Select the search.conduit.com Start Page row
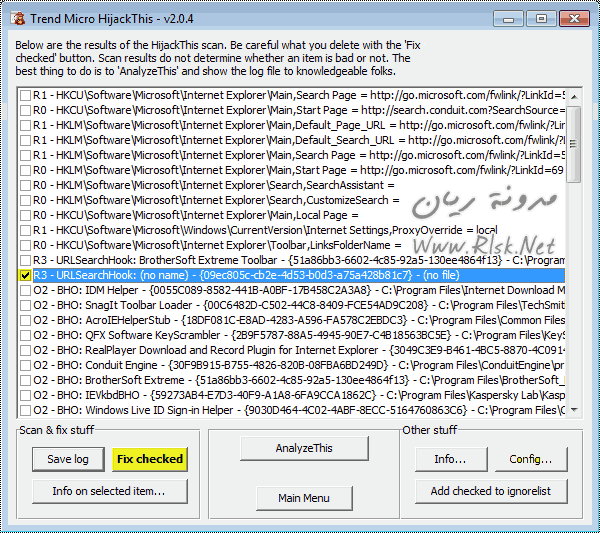This screenshot has width=600, height=533. pos(299,110)
